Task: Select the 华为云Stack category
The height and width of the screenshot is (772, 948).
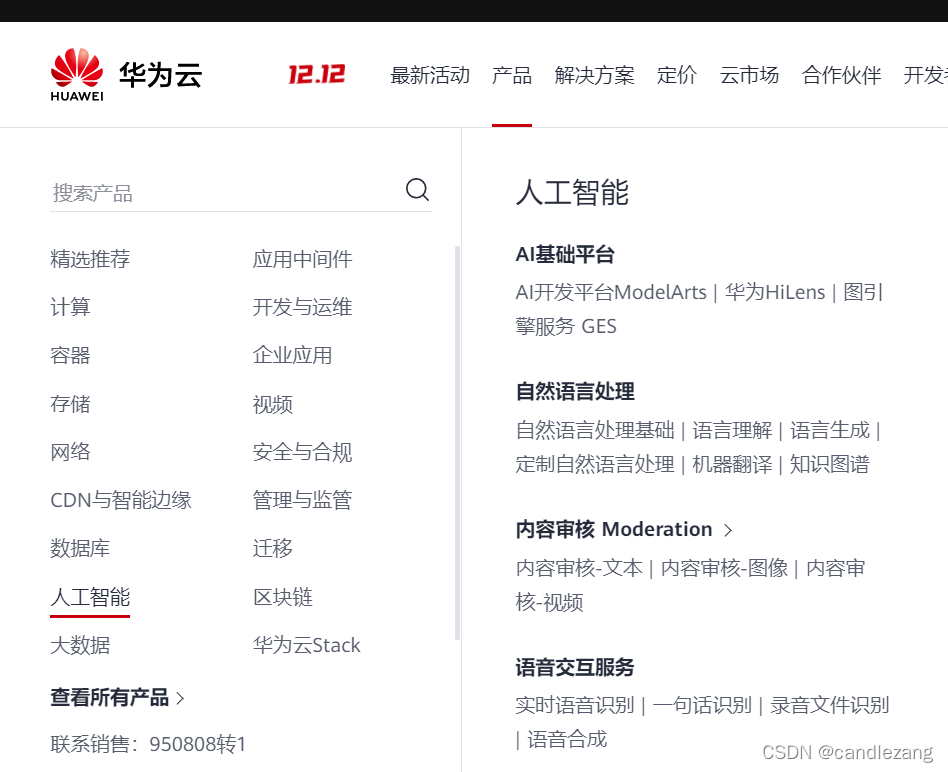Action: click(307, 645)
